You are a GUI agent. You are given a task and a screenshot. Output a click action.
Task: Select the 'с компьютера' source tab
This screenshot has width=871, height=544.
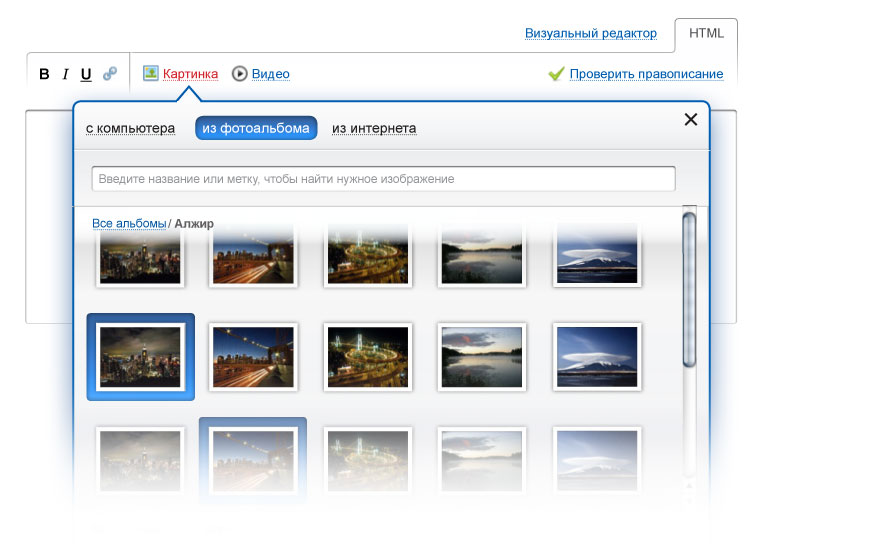pos(130,129)
